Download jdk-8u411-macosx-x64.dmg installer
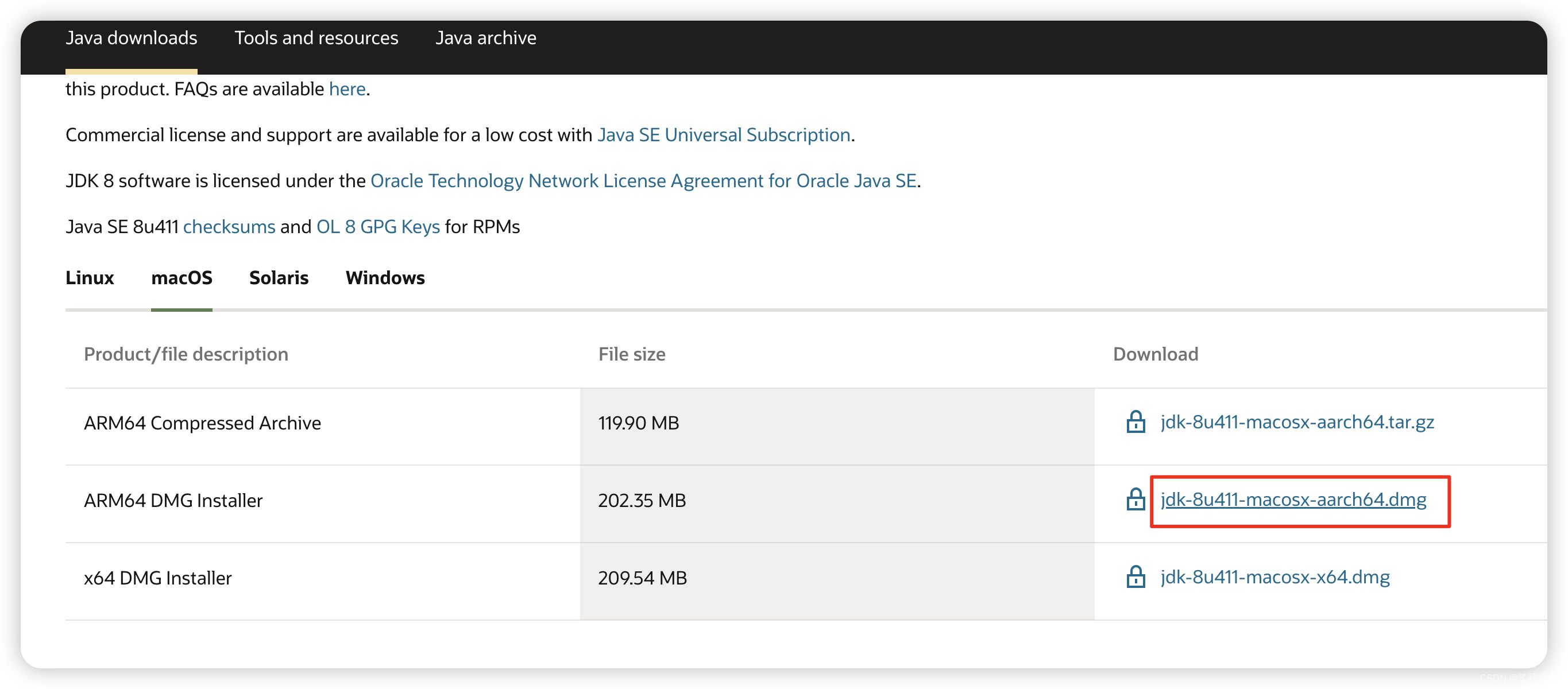This screenshot has width=1568, height=689. tap(1275, 577)
